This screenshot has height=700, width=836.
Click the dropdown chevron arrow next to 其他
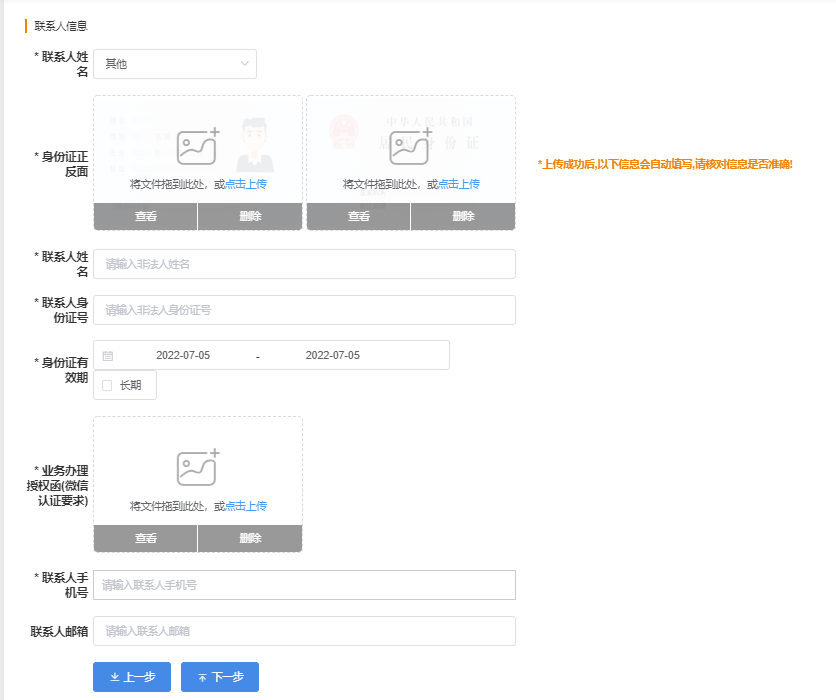coord(244,64)
